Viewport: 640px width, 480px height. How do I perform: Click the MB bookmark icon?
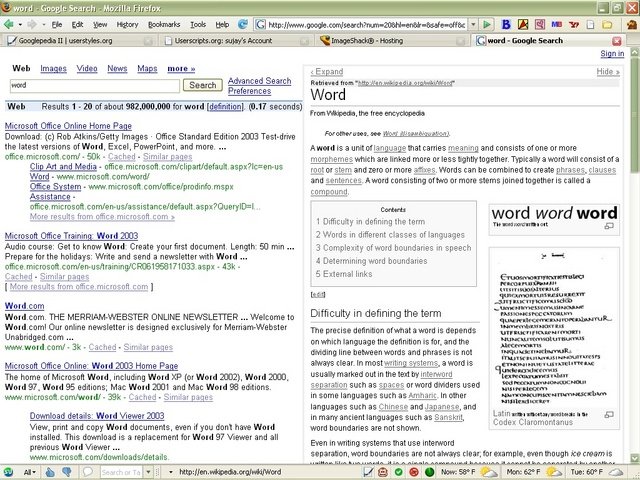(x=557, y=24)
